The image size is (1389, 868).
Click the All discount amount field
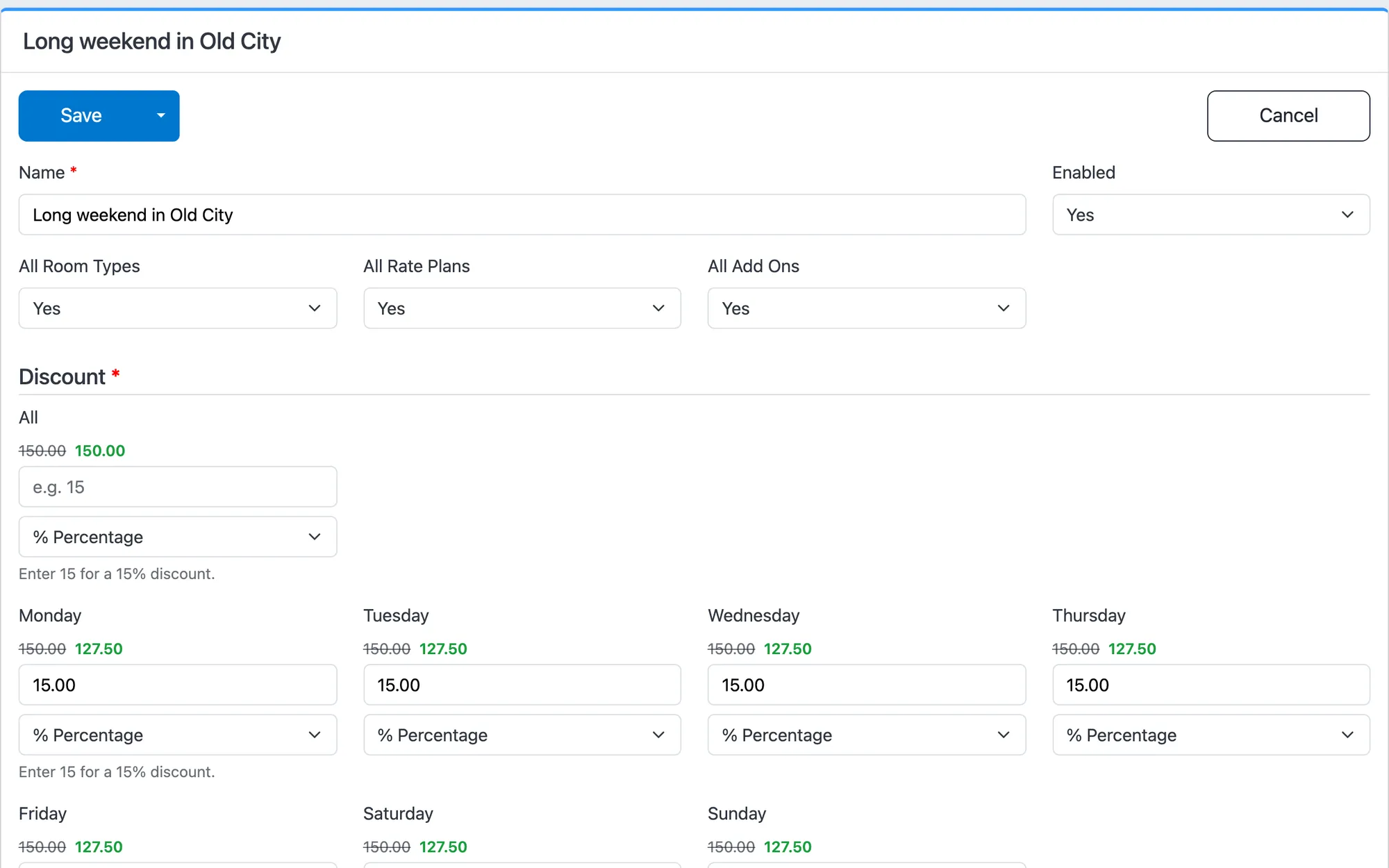click(178, 487)
